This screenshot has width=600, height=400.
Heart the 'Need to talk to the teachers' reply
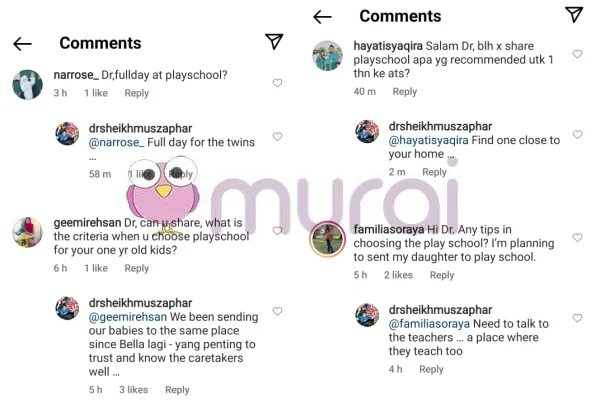click(x=577, y=318)
